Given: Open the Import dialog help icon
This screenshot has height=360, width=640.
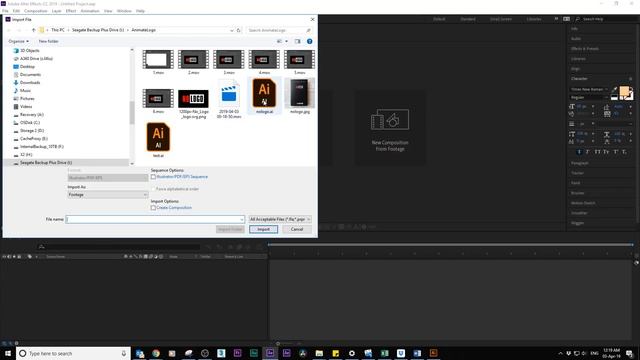Looking at the screenshot, I should click(309, 41).
